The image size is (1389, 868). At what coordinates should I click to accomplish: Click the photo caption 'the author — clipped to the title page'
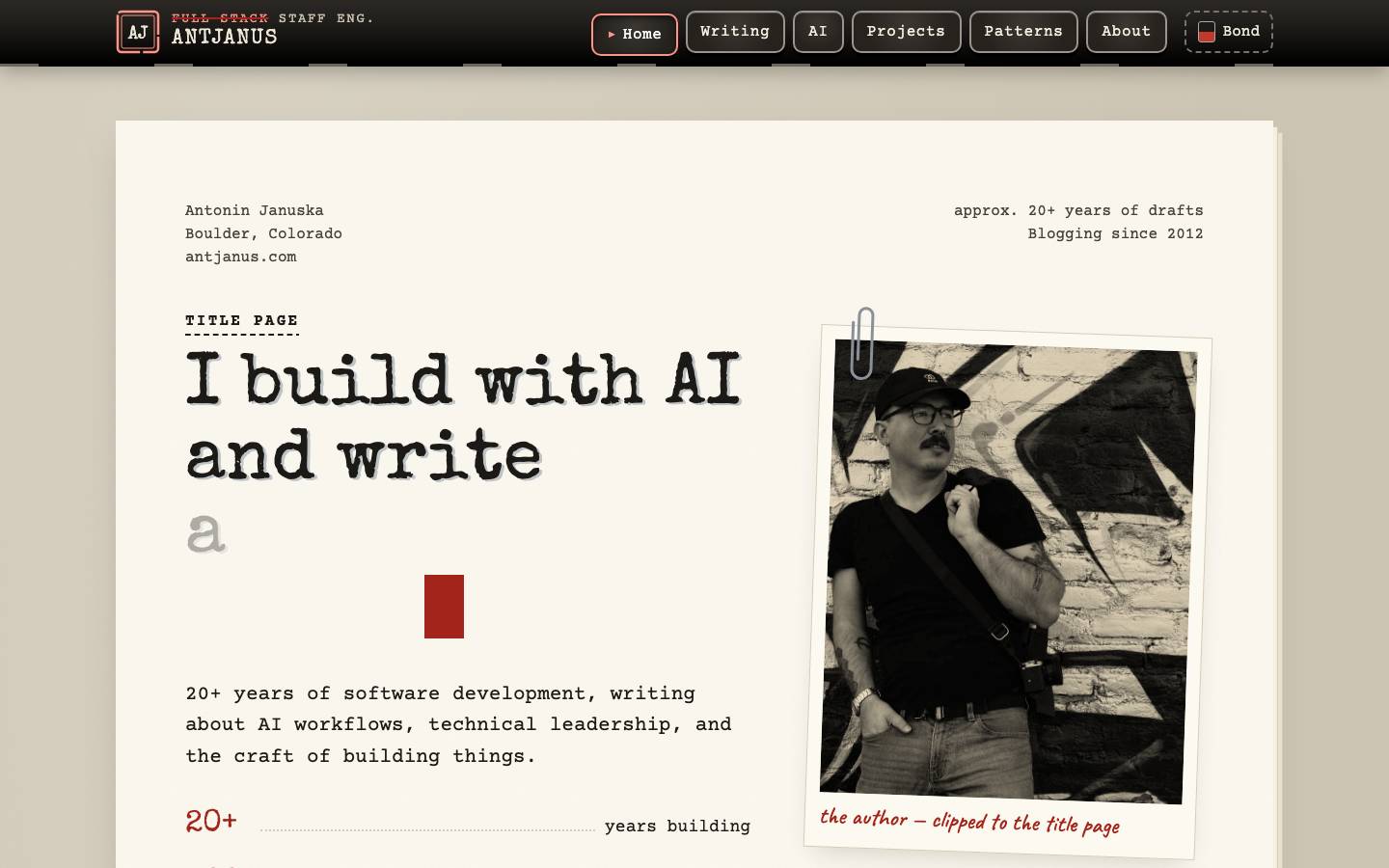coord(969,822)
